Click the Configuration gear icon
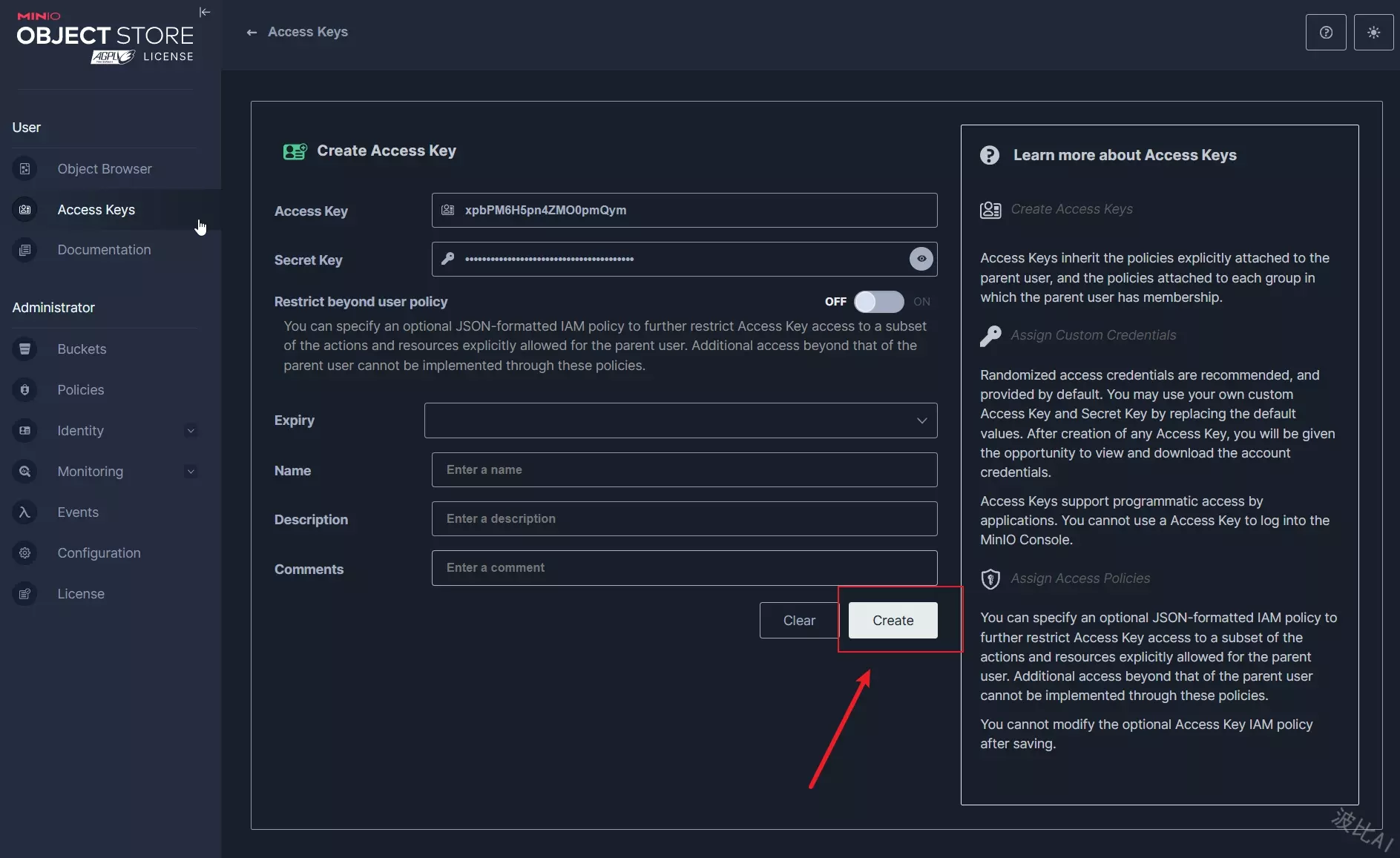 pyautogui.click(x=25, y=553)
